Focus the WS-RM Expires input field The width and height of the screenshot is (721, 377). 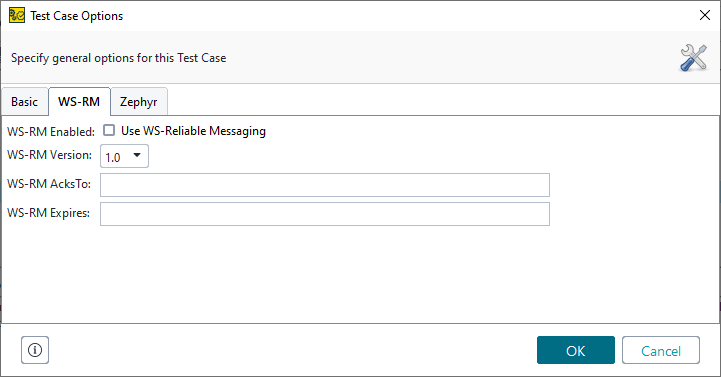tap(325, 214)
